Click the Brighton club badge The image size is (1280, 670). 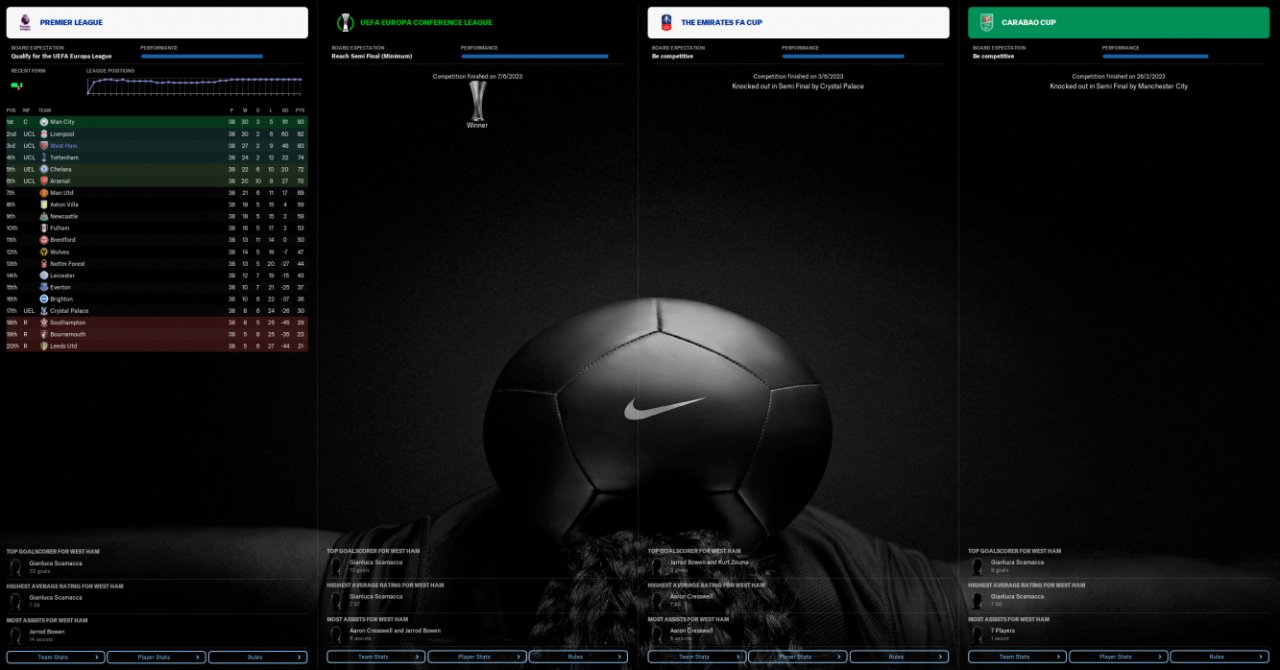[x=44, y=299]
